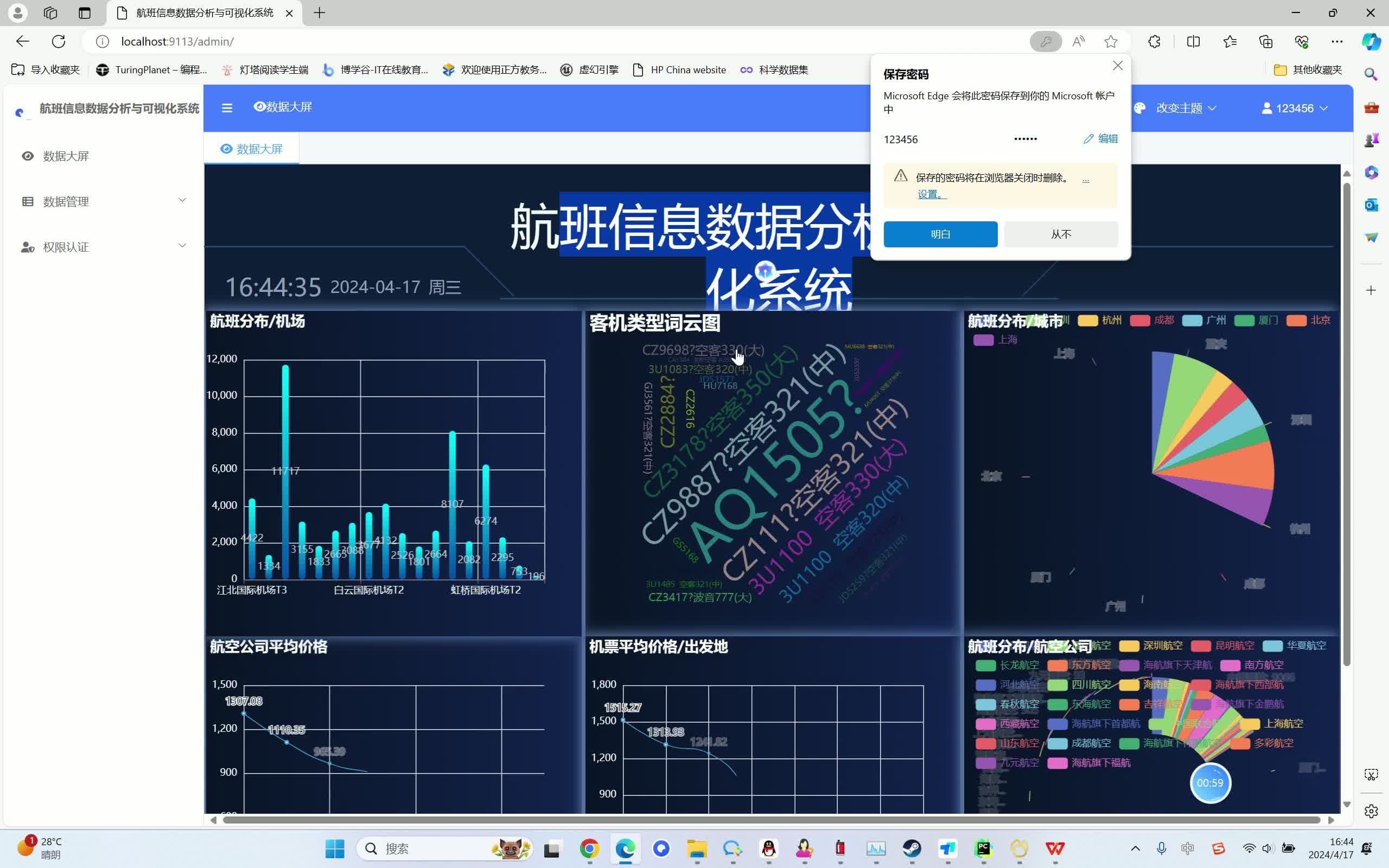Click the 数据大屏 eye icon in sidebar
Screen dimensions: 1389x868
[27, 156]
